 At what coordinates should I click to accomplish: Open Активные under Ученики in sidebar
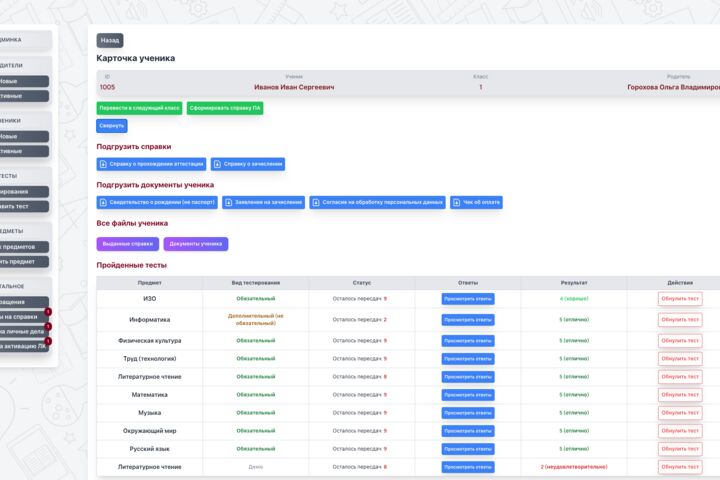24,151
